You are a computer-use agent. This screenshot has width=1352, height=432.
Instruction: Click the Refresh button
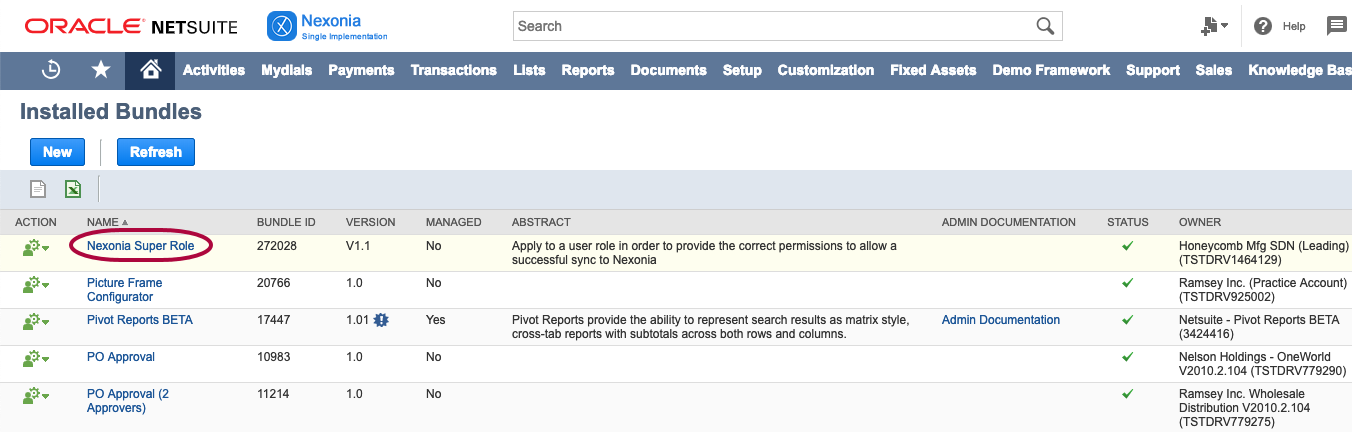click(x=155, y=152)
